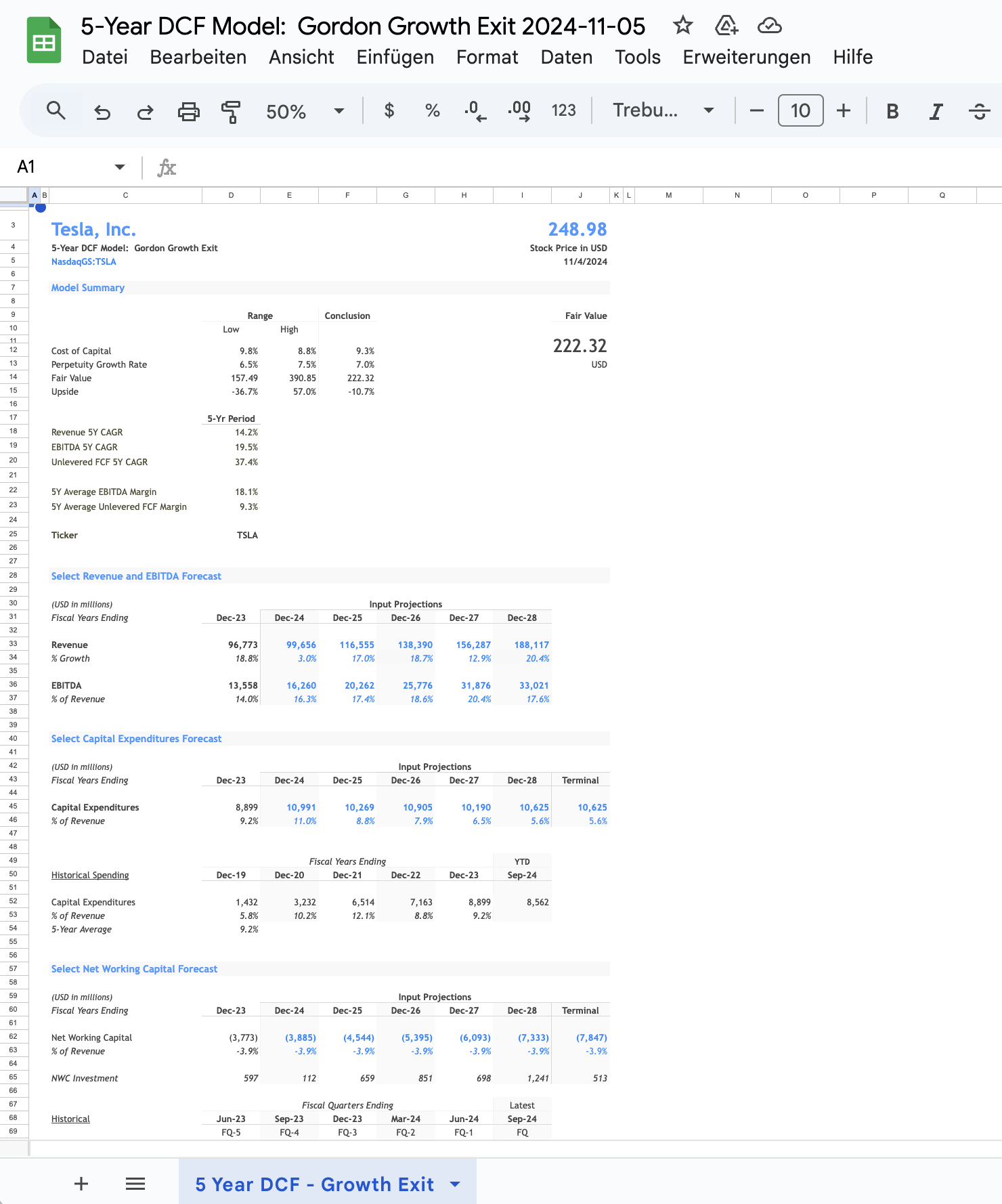Screen dimensions: 1002x1204
Task: Format selection as percent
Action: point(432,110)
